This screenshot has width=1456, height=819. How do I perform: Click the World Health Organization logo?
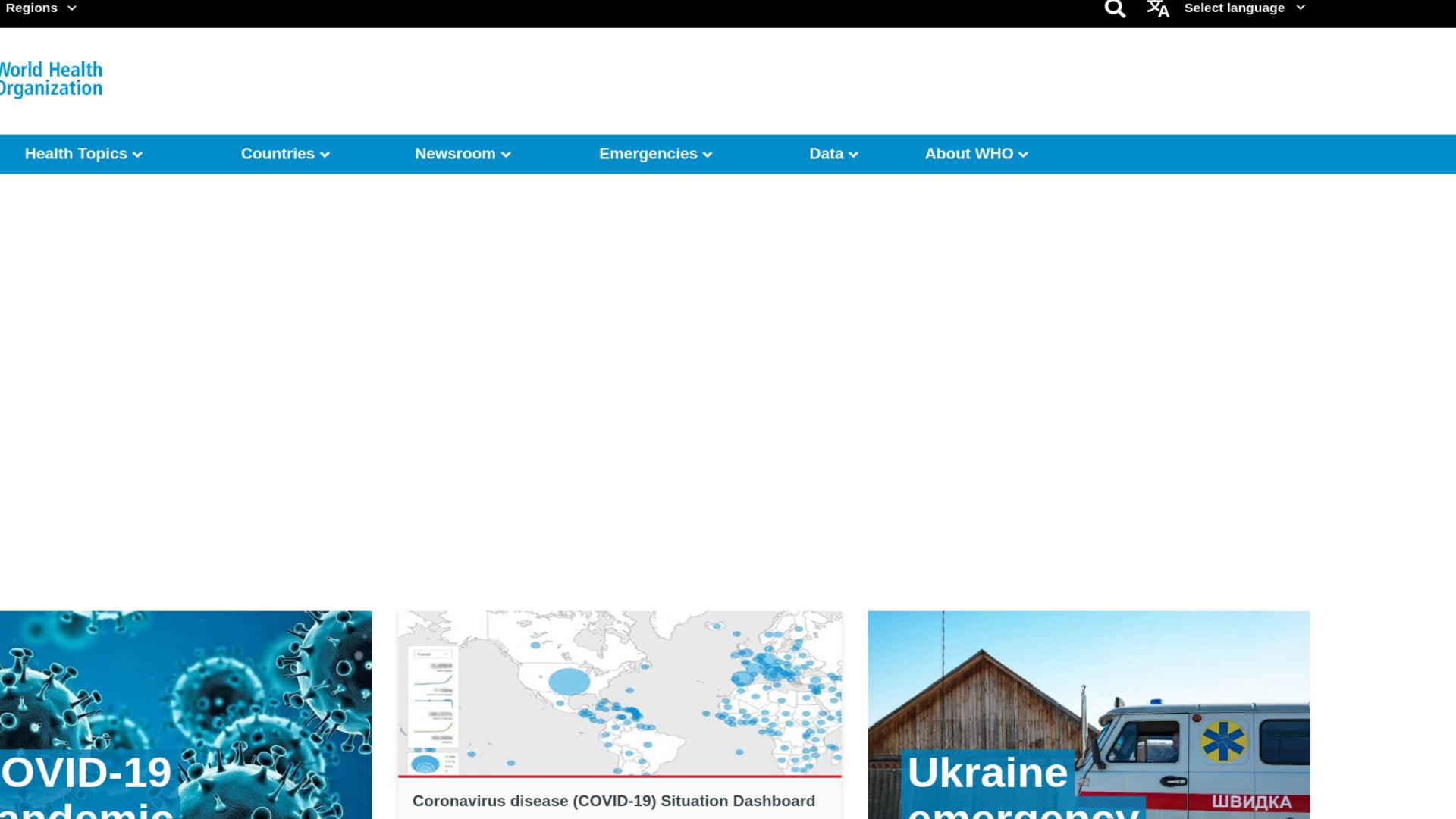tap(51, 80)
